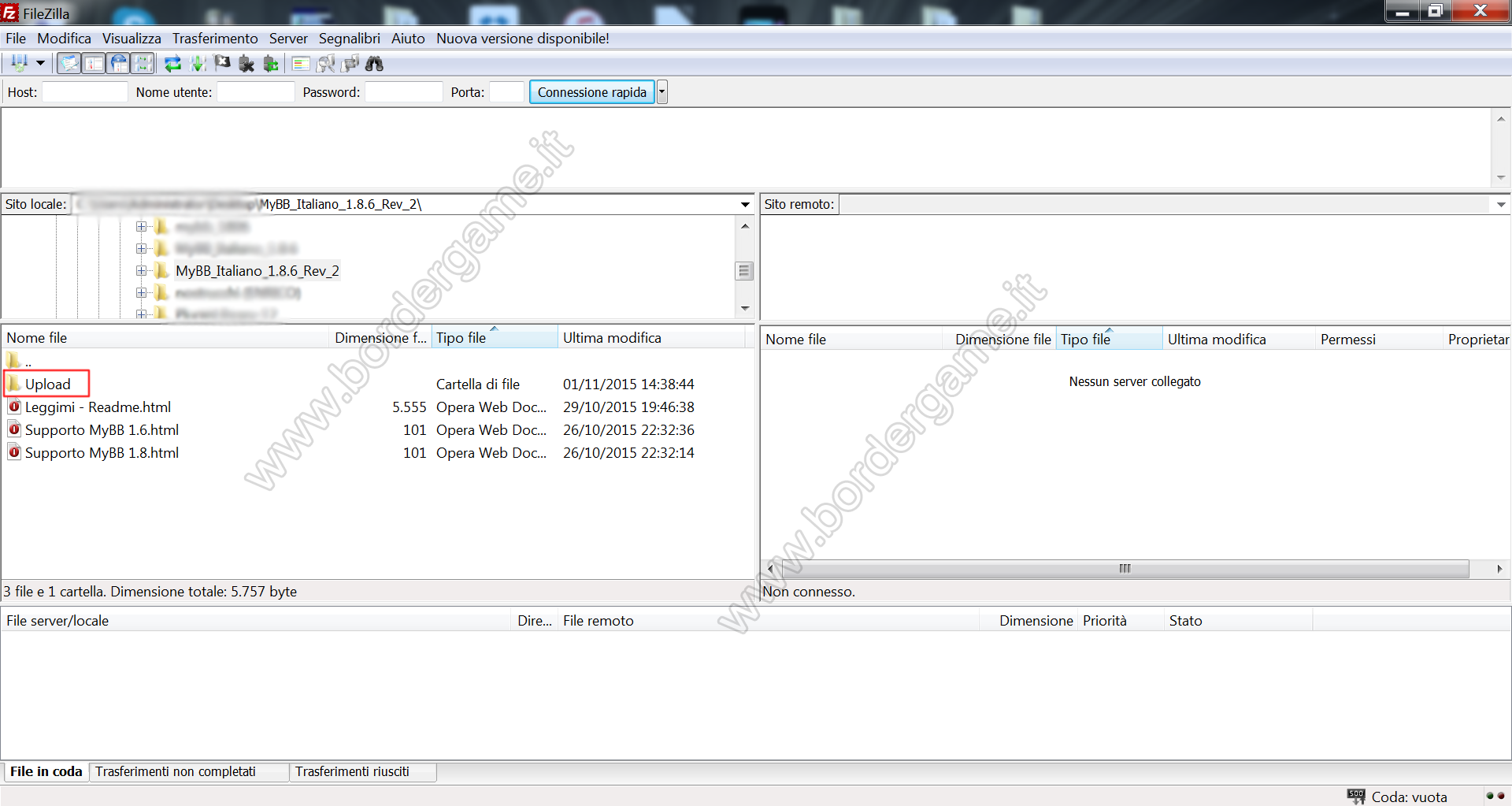Reconnect to the last server
Image resolution: width=1512 pixels, height=806 pixels.
[x=271, y=64]
